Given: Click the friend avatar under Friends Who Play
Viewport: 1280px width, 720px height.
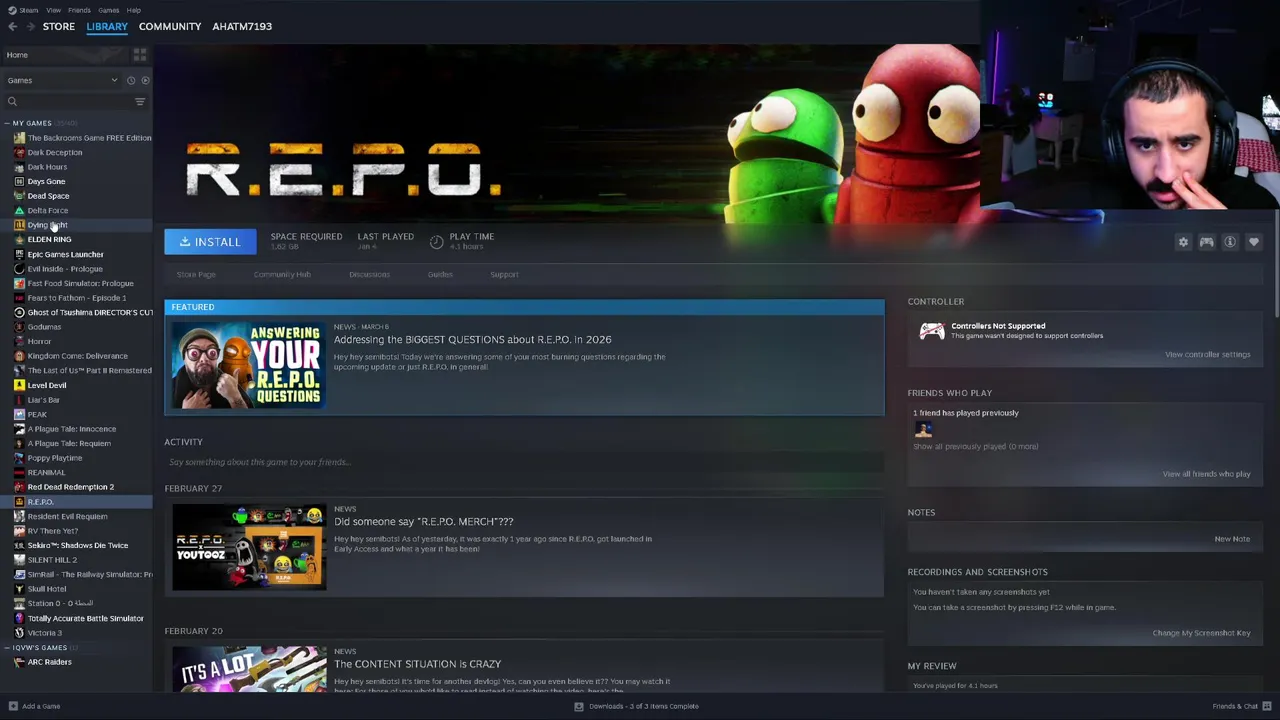Looking at the screenshot, I should [x=923, y=429].
